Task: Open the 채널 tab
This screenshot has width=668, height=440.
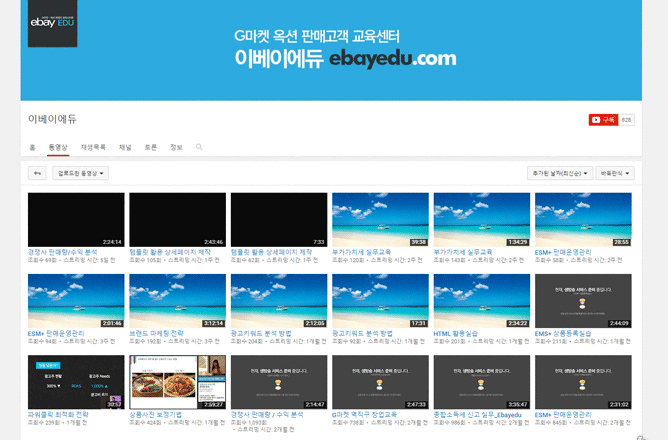Action: click(x=125, y=147)
